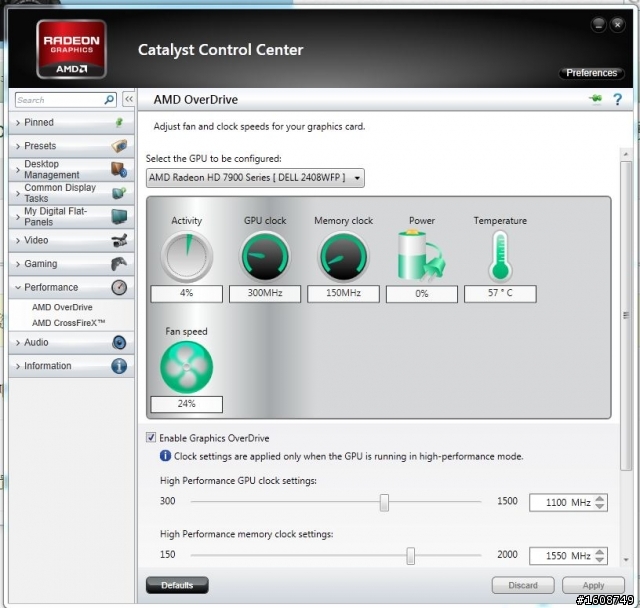
Task: Click the 150MHz memory clock value
Action: [x=343, y=293]
